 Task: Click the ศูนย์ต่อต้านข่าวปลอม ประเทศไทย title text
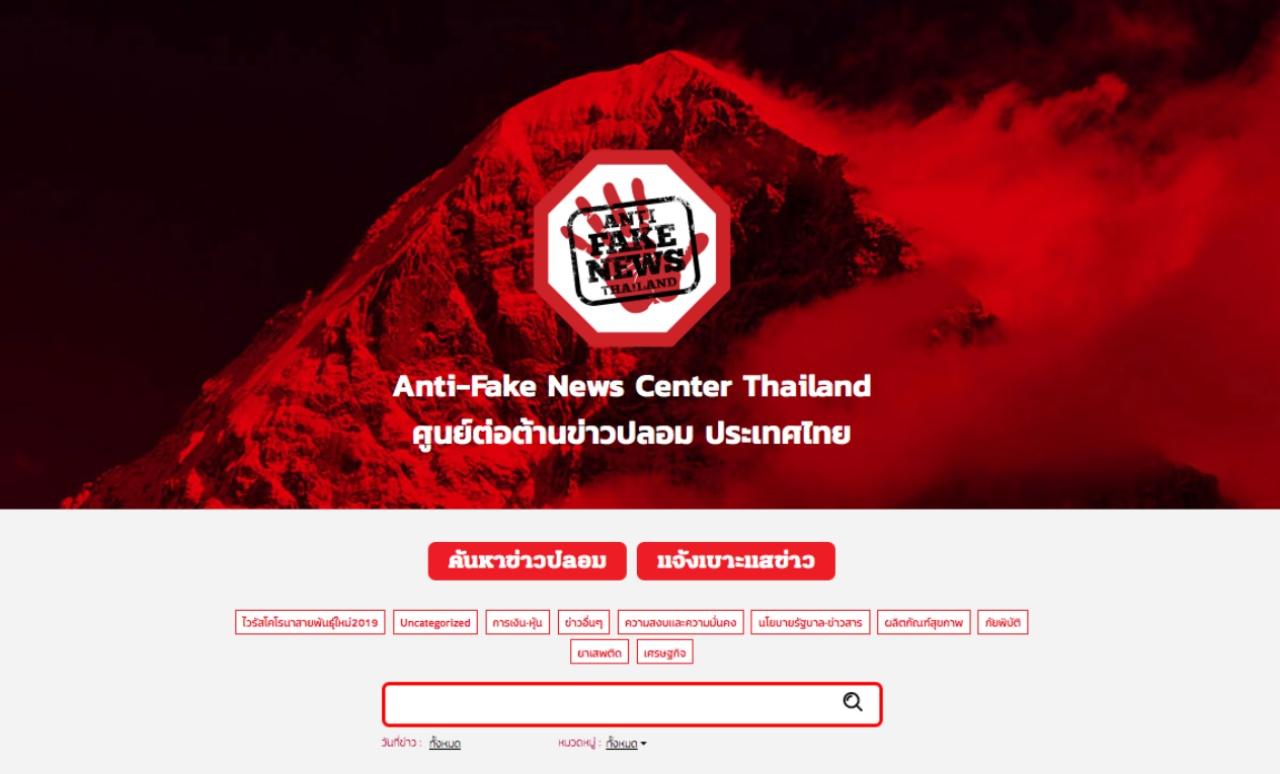pyautogui.click(x=632, y=434)
